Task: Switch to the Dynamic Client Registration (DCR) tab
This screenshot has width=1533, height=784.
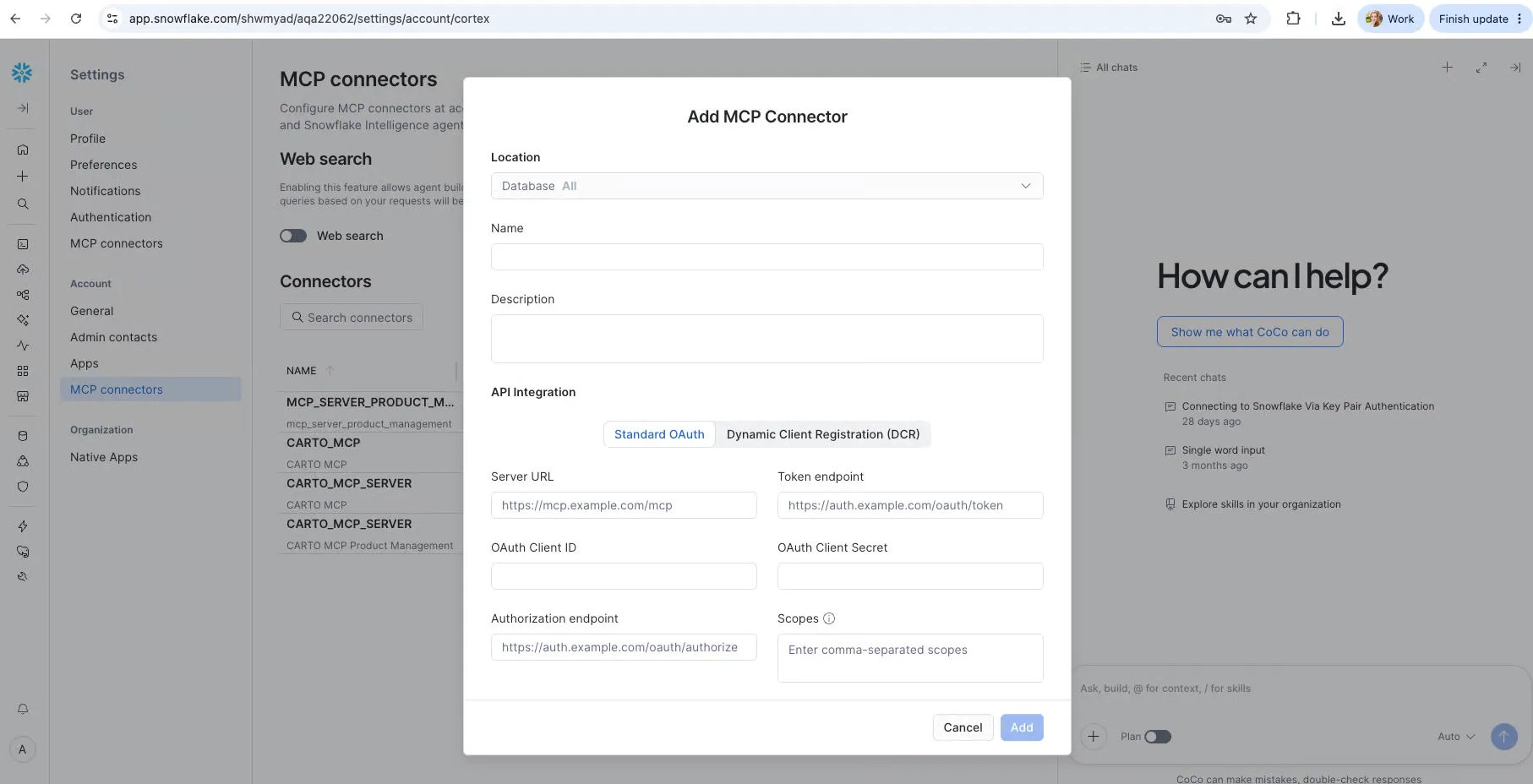Action: click(823, 434)
